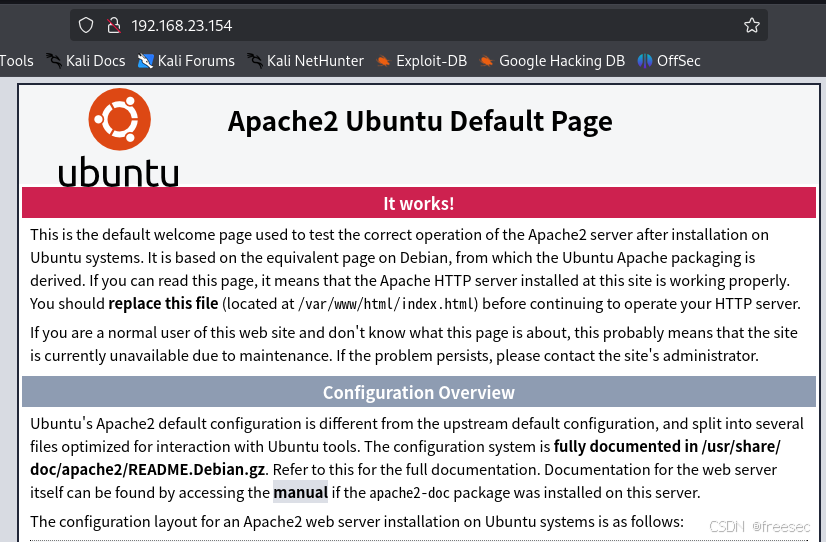Bookmark this page with the star icon
Image resolution: width=826 pixels, height=542 pixels.
pyautogui.click(x=752, y=25)
